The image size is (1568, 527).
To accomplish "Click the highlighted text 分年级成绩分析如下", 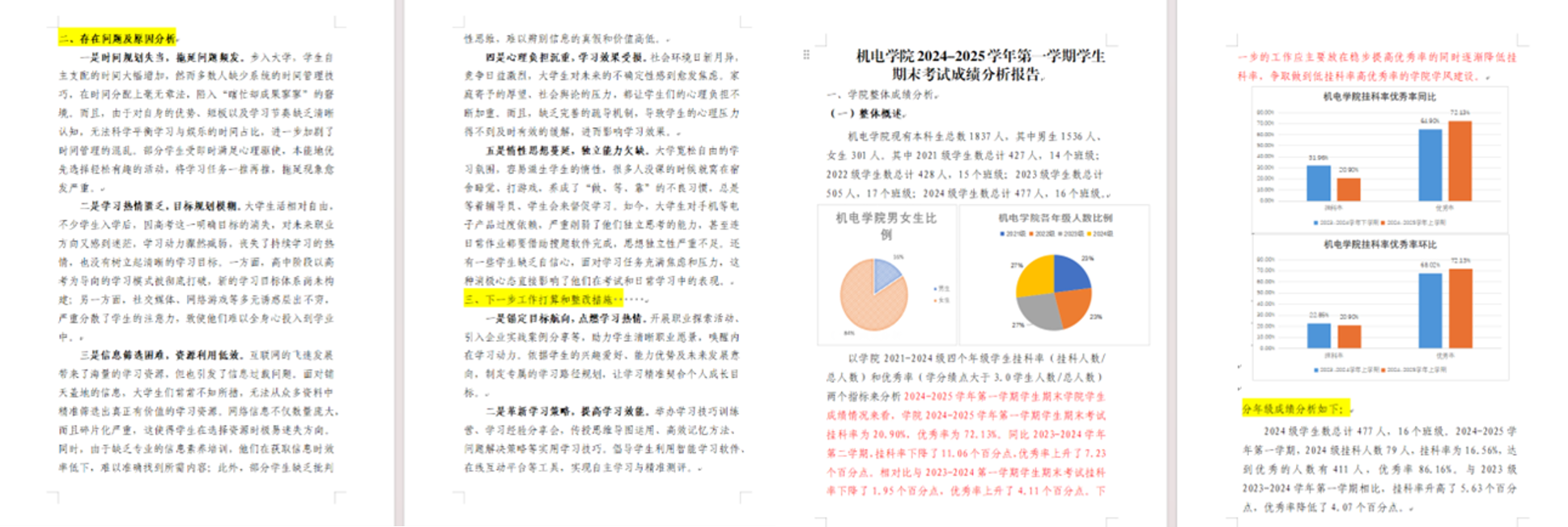I will coord(1295,409).
